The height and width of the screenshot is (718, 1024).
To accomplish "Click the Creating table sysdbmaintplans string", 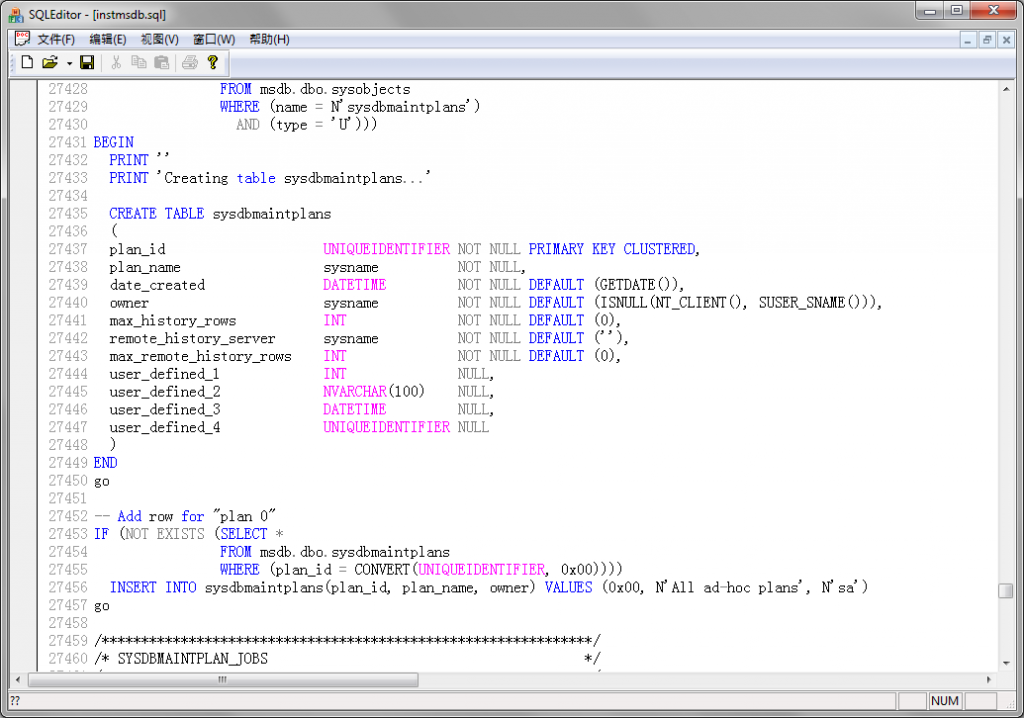I will 293,178.
